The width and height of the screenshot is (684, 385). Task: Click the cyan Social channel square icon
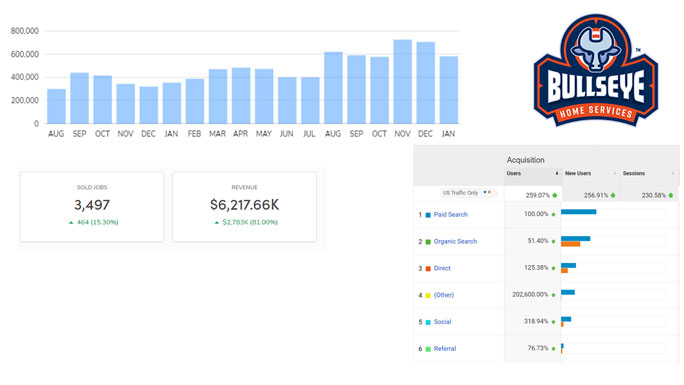pos(428,322)
